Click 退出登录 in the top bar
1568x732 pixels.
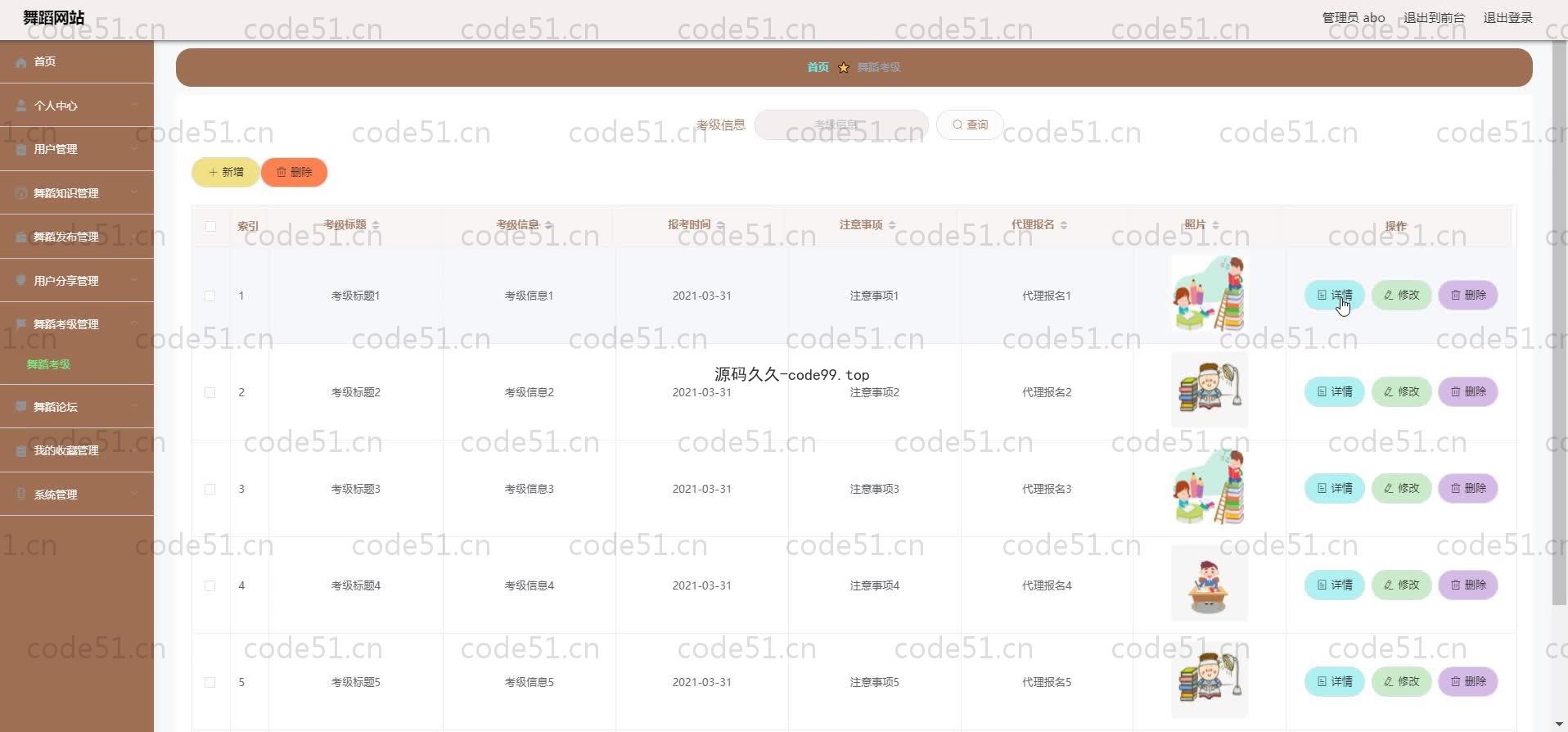click(x=1507, y=17)
